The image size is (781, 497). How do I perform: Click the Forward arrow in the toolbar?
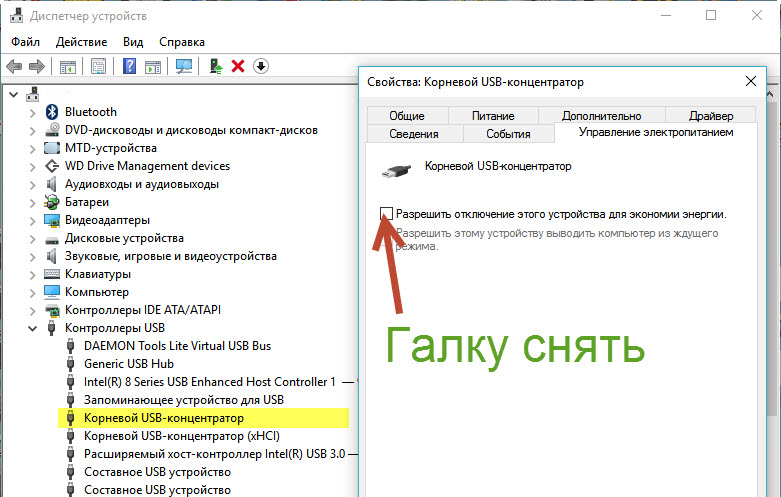pos(37,66)
